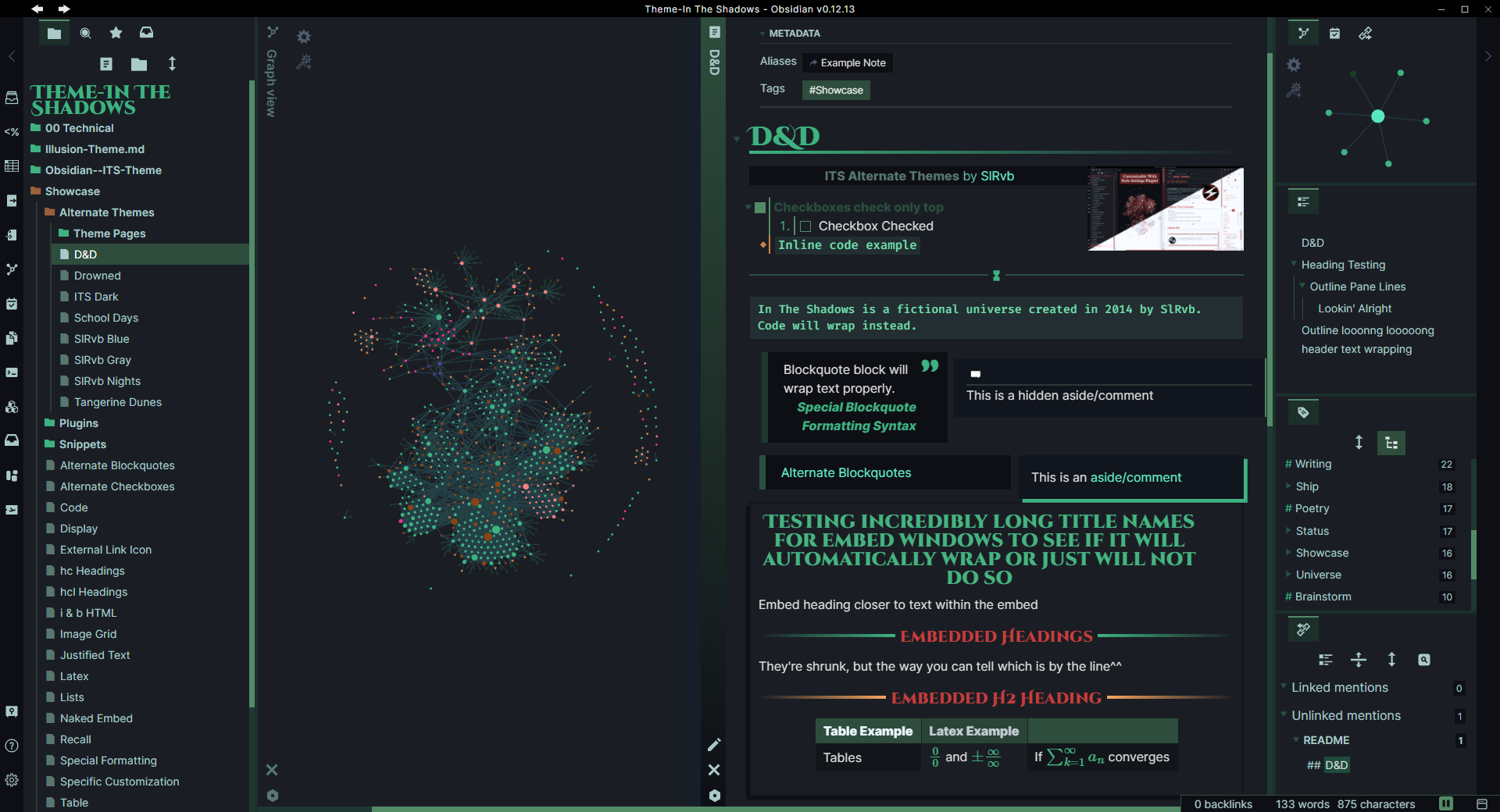Screen dimensions: 1500x812
Task: Open local graph tab in right sidebar
Action: tap(1303, 33)
